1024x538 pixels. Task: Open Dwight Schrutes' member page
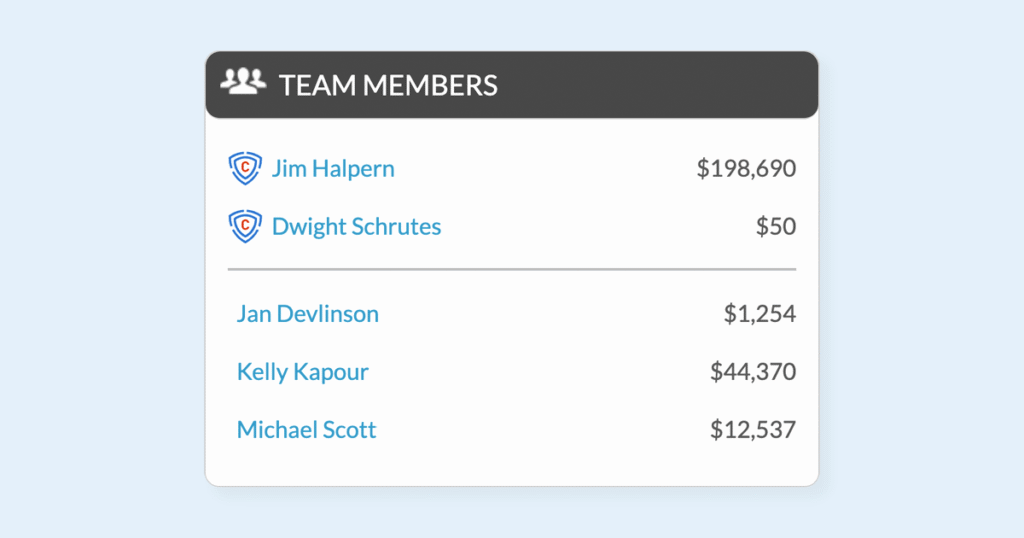[356, 227]
